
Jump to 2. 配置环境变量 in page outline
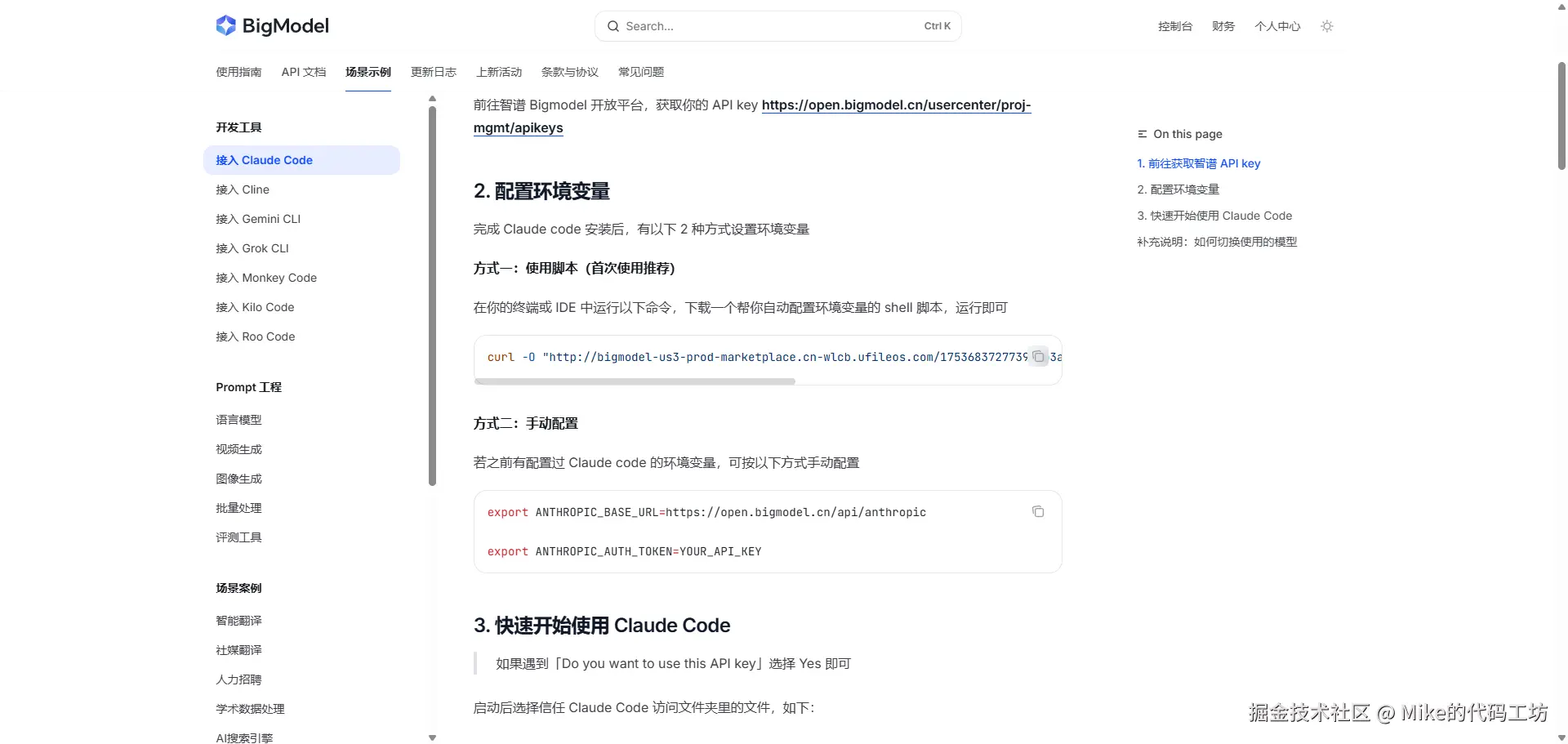click(1178, 189)
